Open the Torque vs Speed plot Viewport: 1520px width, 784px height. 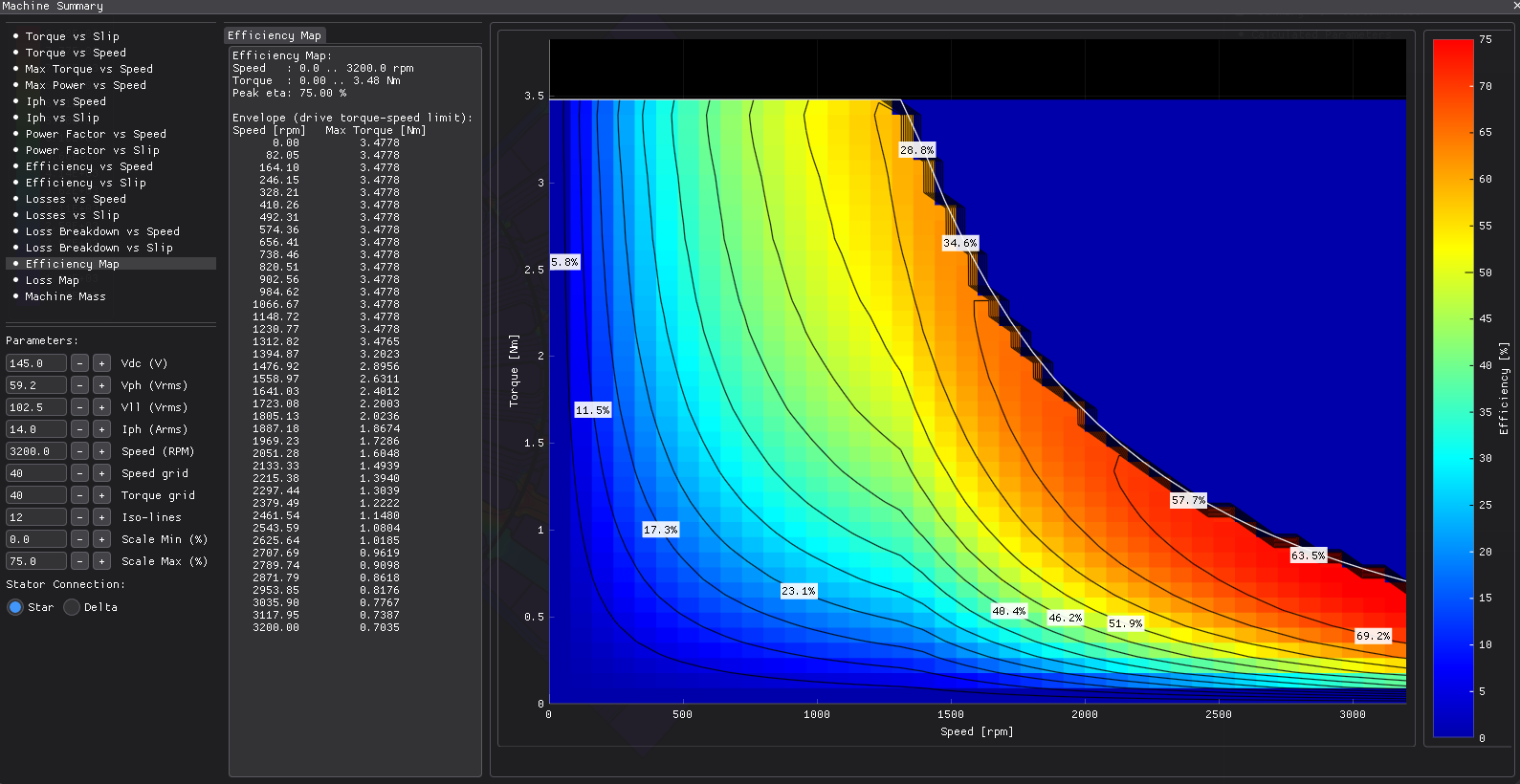point(111,53)
